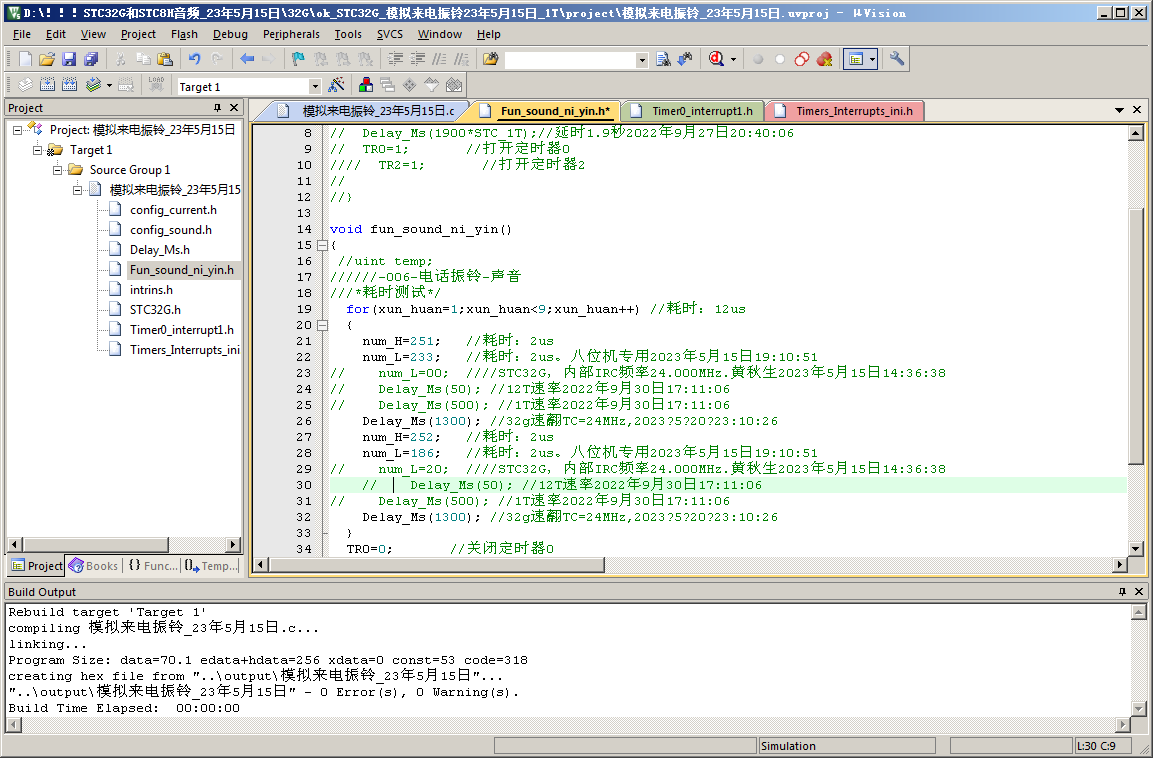1153x758 pixels.
Task: Open batch build
Action: pos(92,85)
